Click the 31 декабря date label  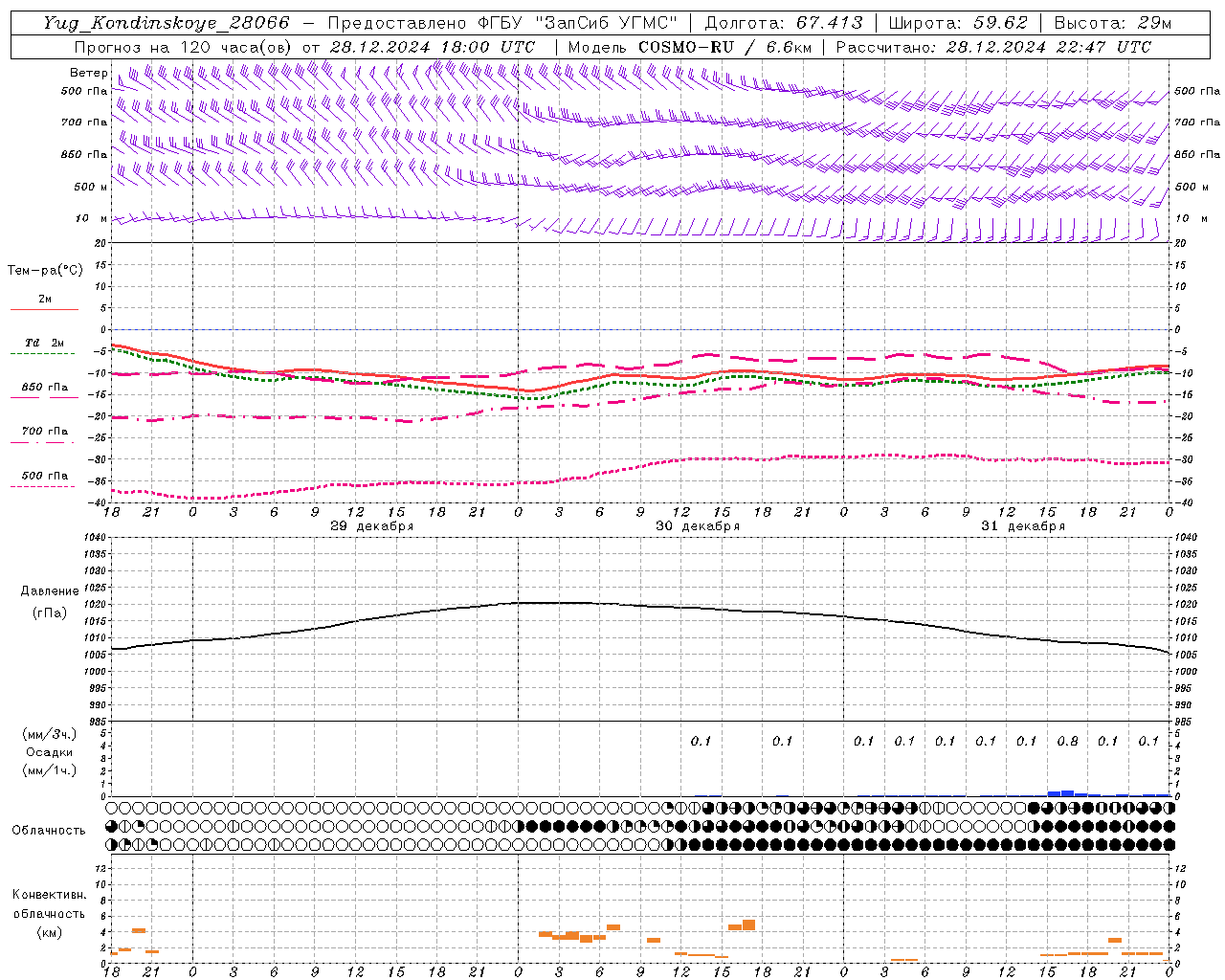1023,526
